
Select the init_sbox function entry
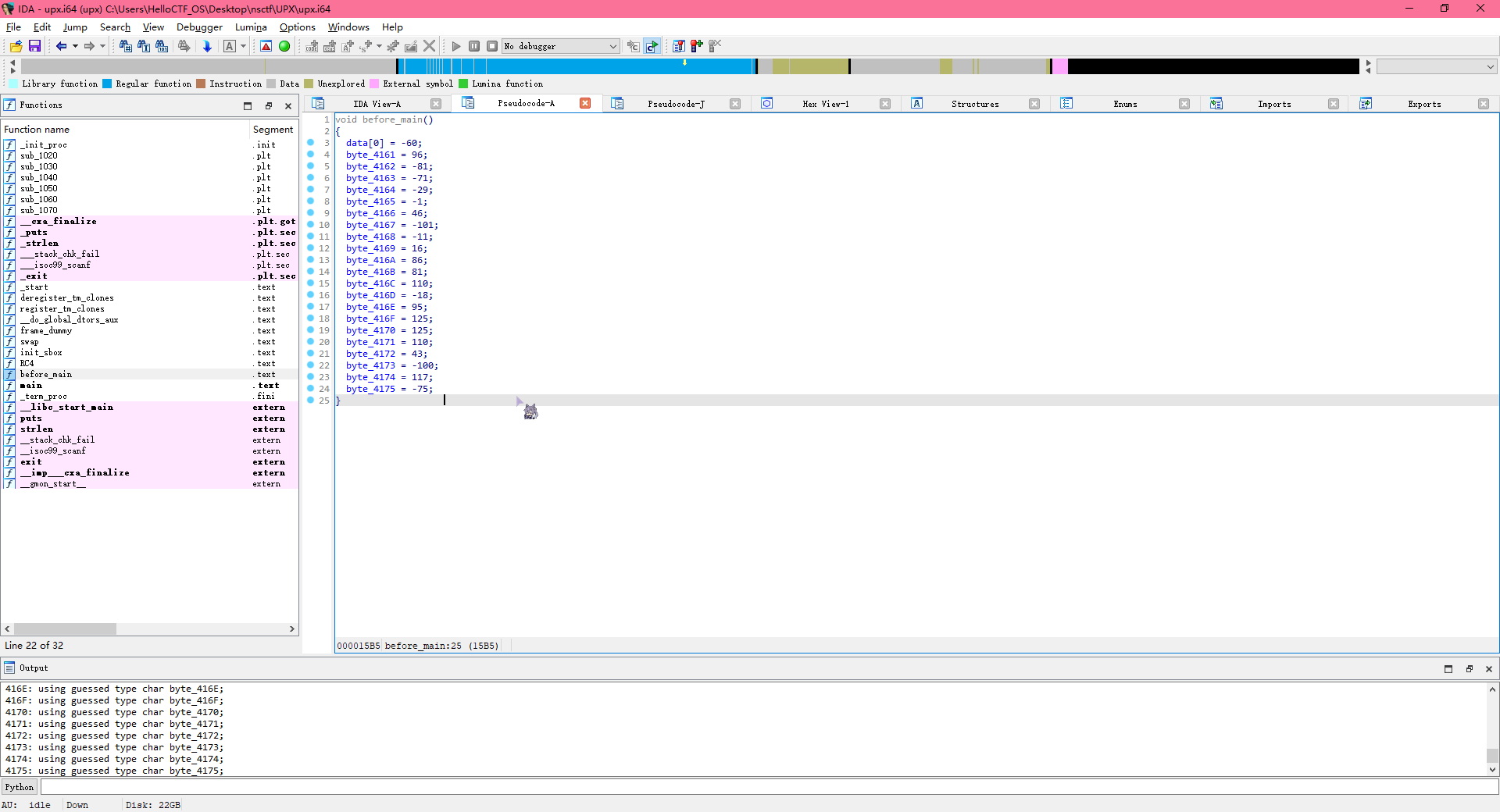[x=41, y=353]
